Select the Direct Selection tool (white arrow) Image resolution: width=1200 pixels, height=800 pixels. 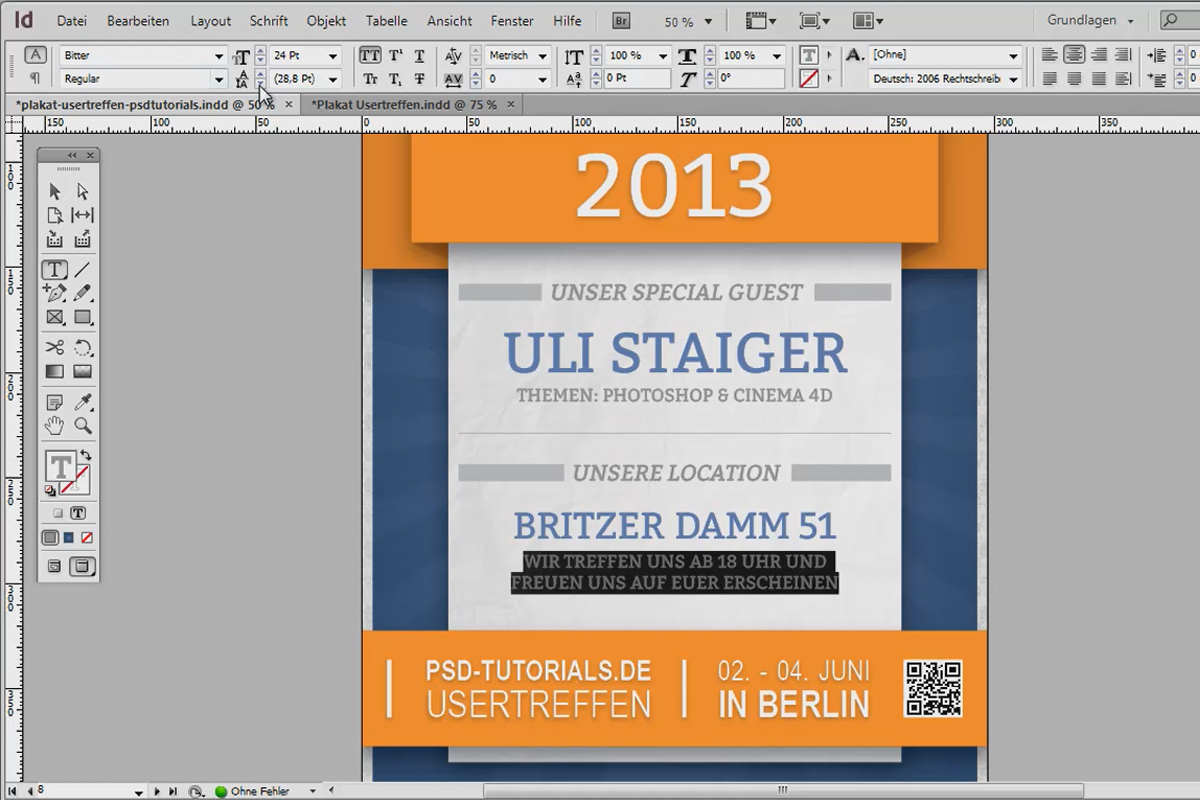tap(83, 191)
